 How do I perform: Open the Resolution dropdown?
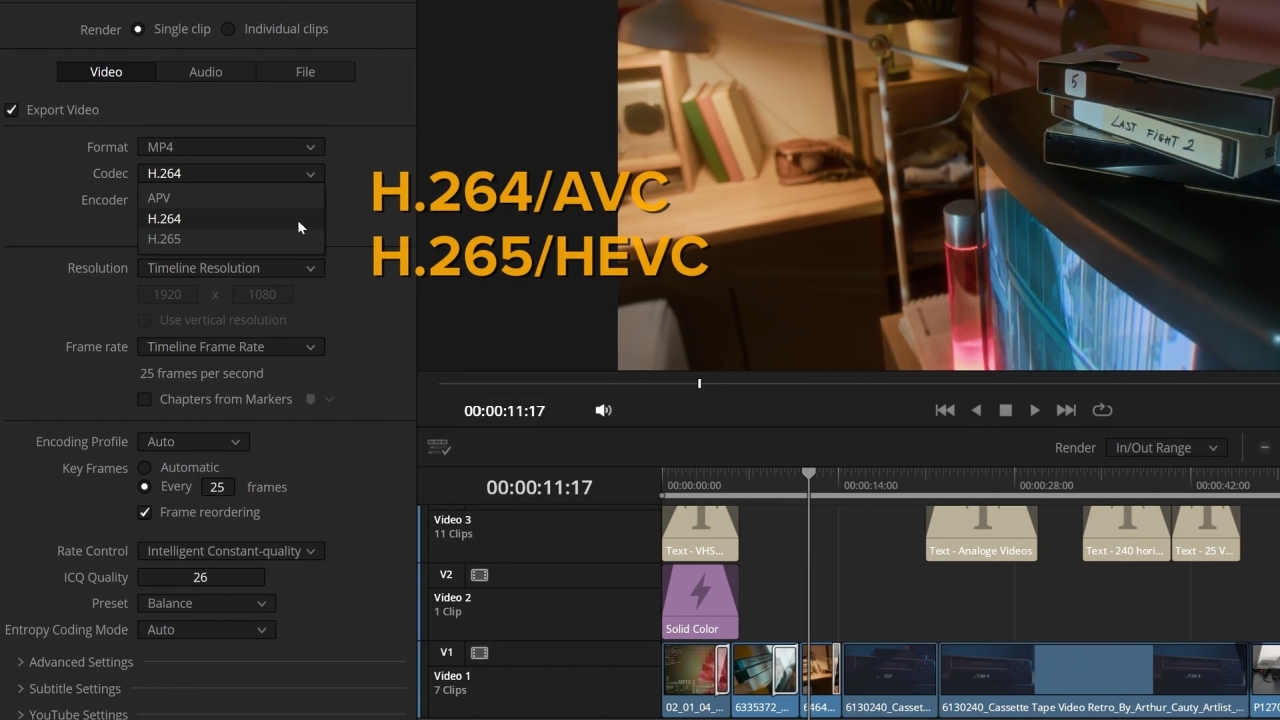click(231, 268)
